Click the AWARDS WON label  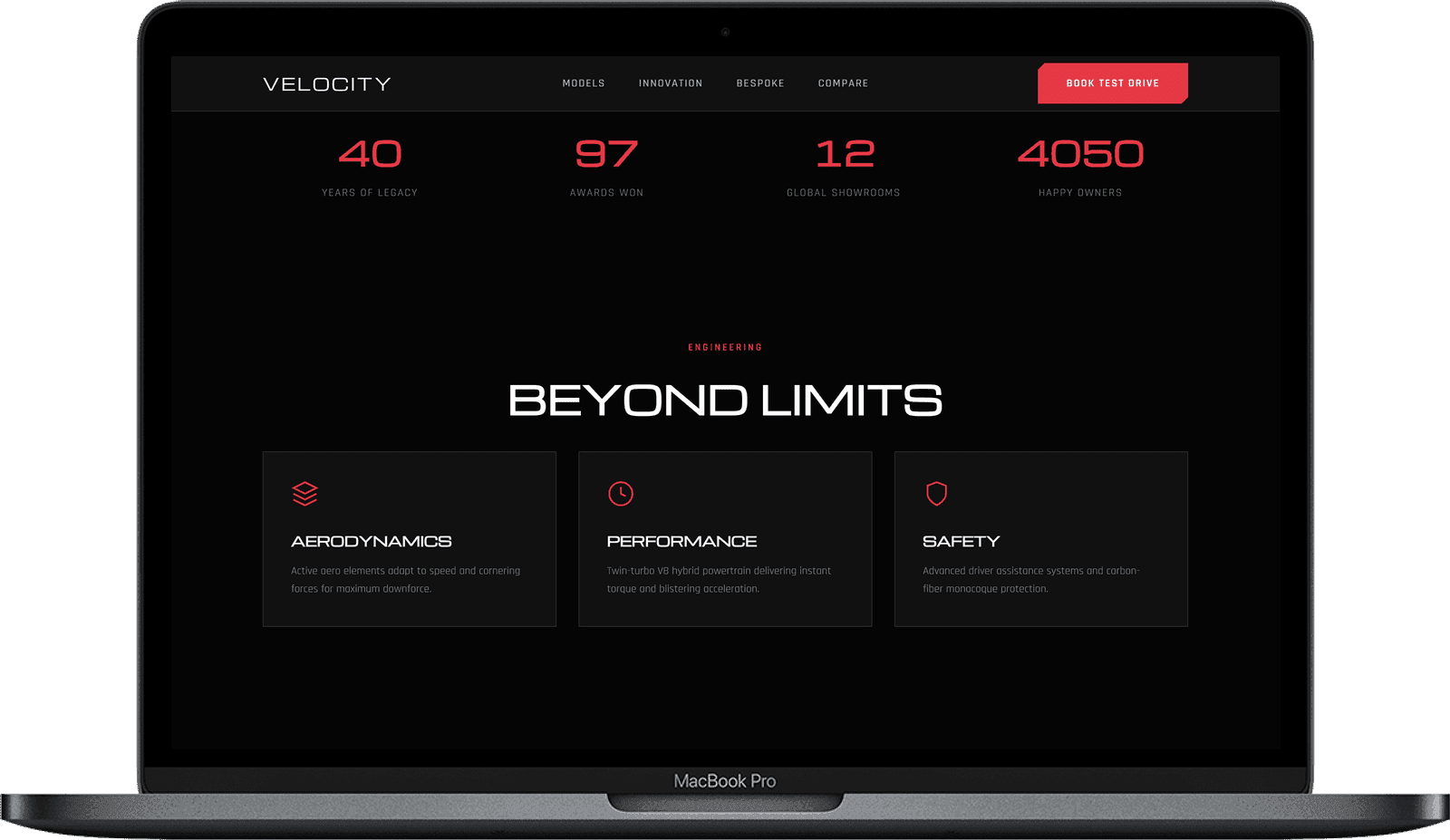pos(606,193)
